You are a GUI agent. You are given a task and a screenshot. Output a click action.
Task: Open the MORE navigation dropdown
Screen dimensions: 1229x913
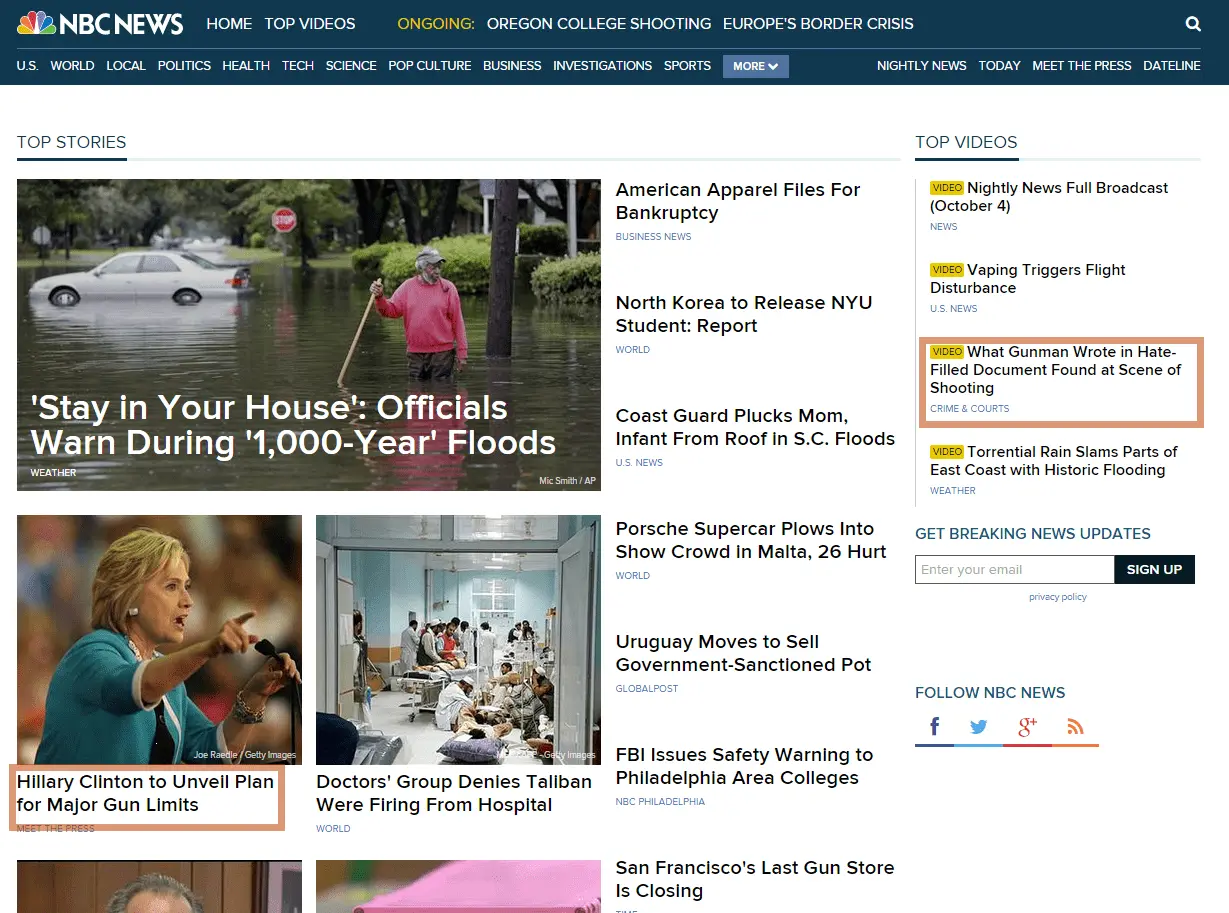pos(755,65)
